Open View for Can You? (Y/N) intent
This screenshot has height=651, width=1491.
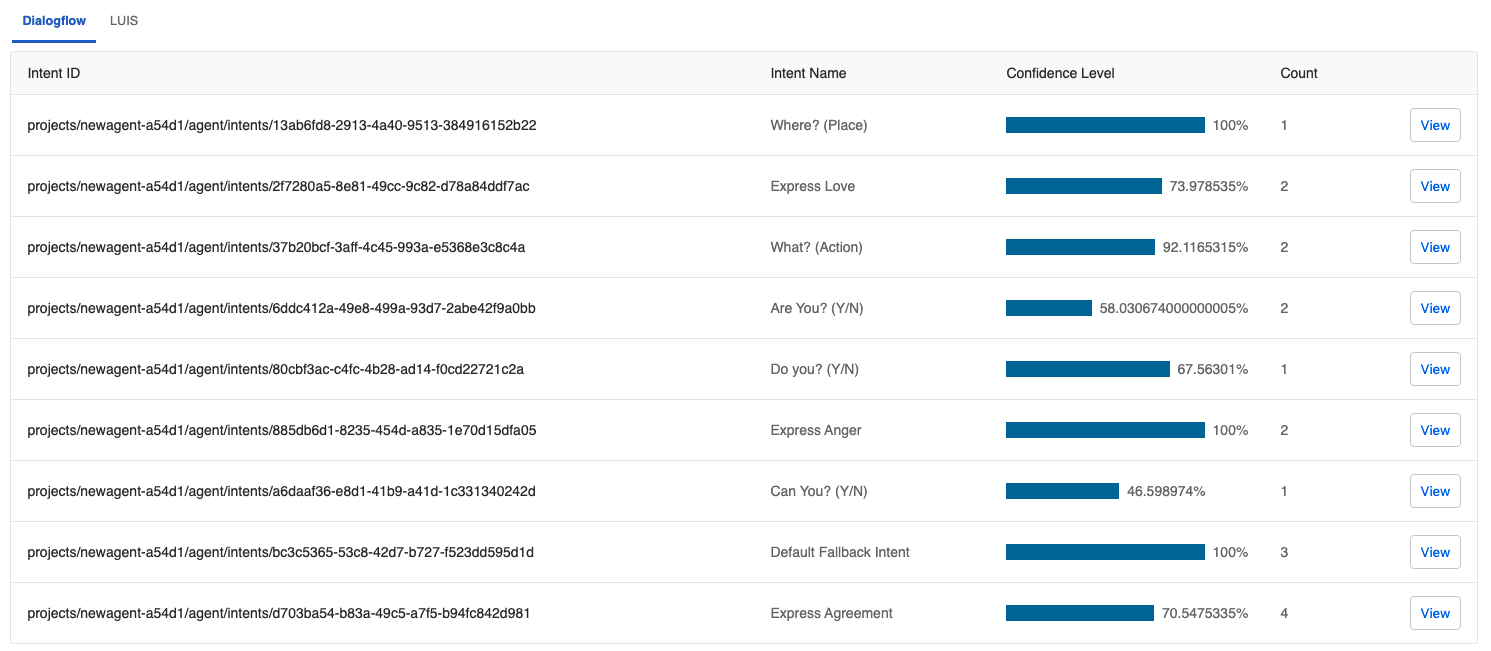(x=1435, y=491)
